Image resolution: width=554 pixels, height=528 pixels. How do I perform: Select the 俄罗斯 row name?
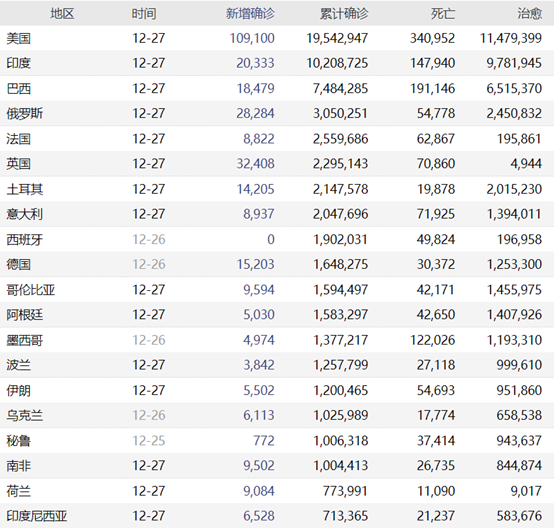tap(24, 113)
